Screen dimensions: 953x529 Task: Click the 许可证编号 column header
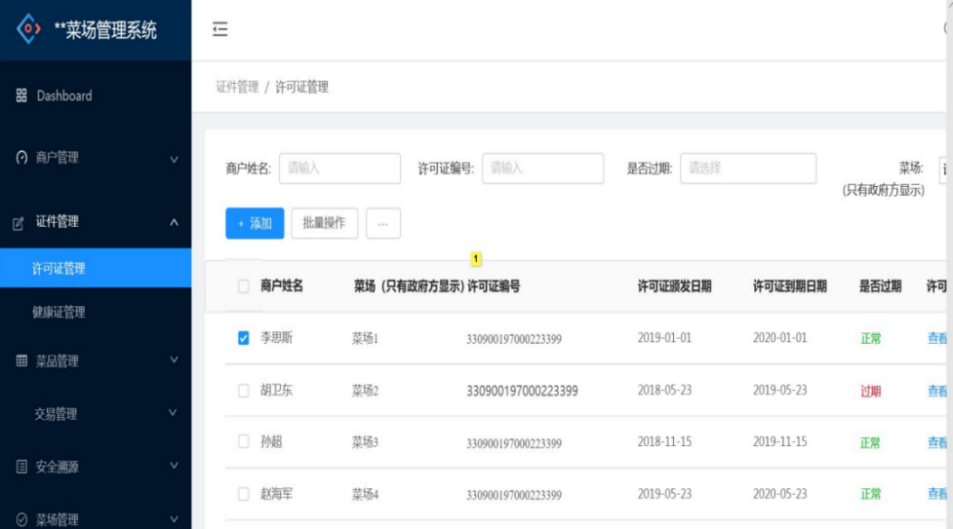coord(494,286)
